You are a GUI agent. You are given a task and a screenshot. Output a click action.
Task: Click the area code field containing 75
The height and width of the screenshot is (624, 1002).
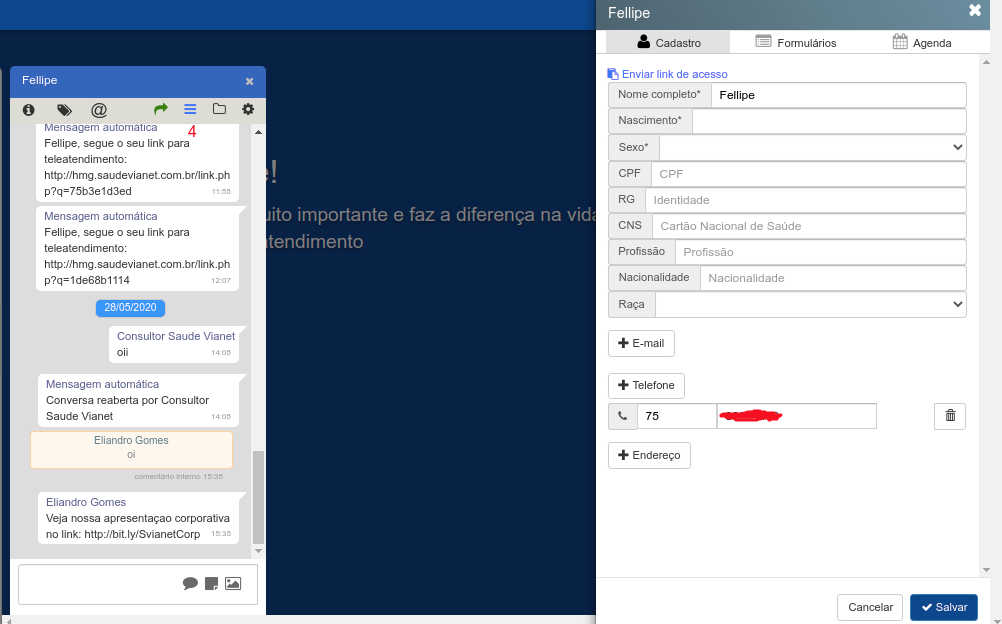click(x=677, y=416)
